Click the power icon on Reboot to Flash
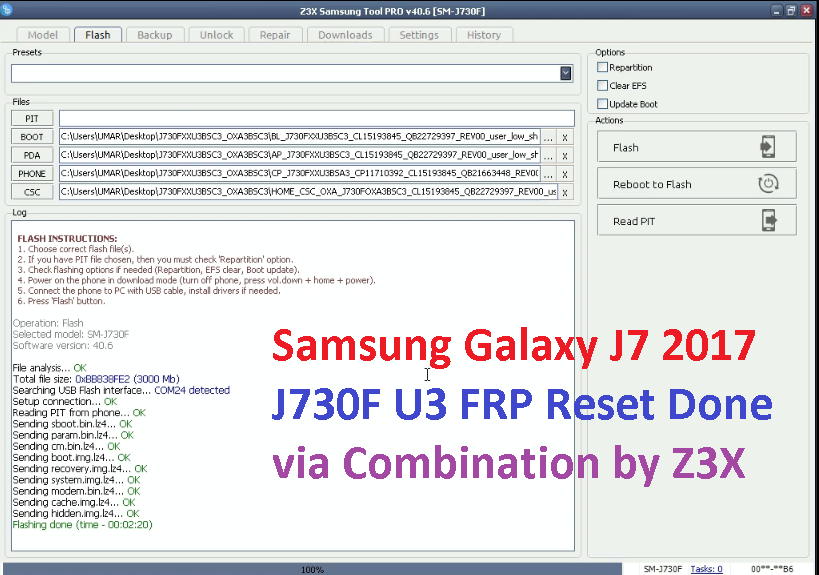The height and width of the screenshot is (575, 819). pyautogui.click(x=768, y=183)
